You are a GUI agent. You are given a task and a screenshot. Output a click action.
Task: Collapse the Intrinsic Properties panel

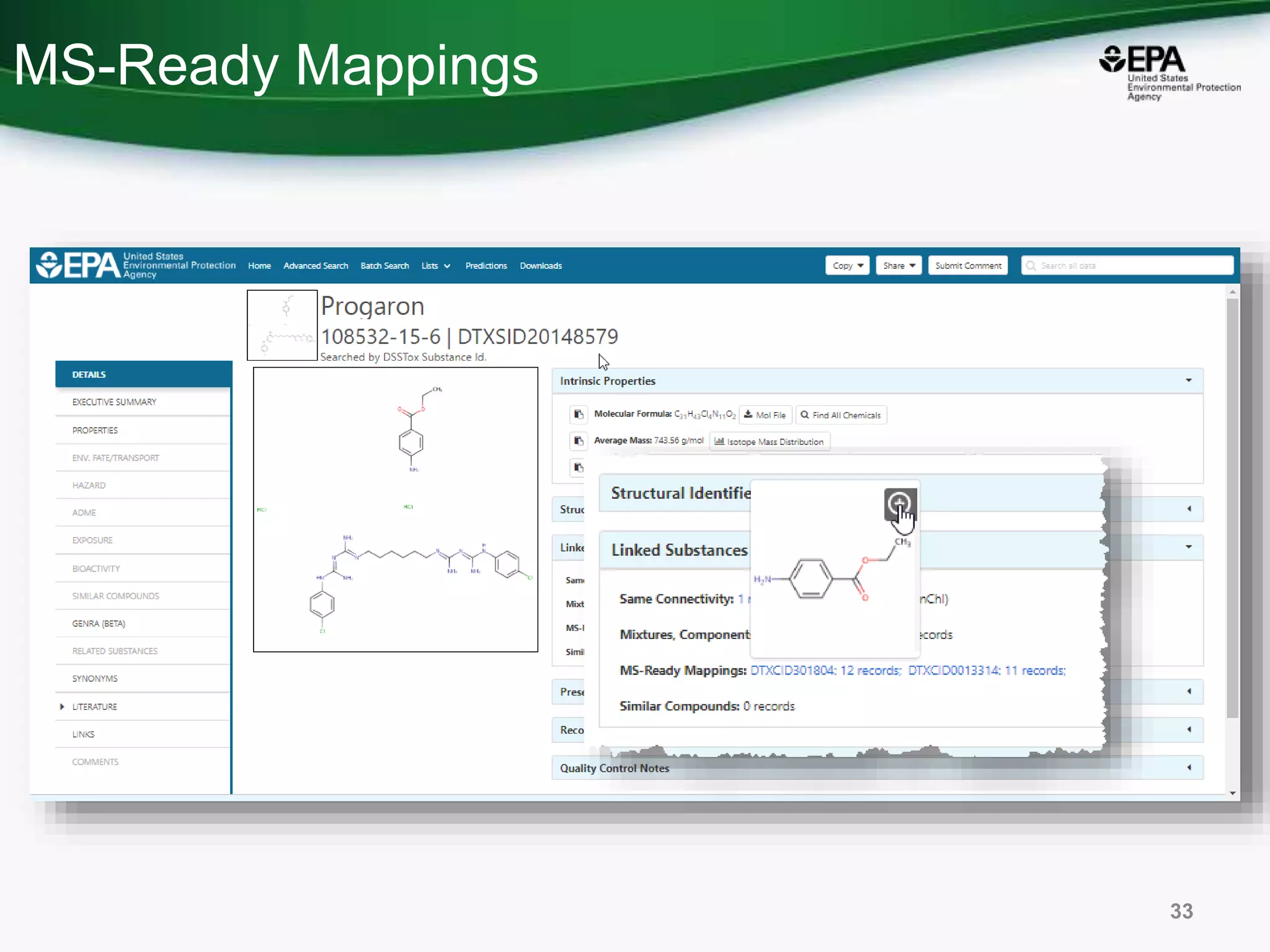(x=1188, y=381)
